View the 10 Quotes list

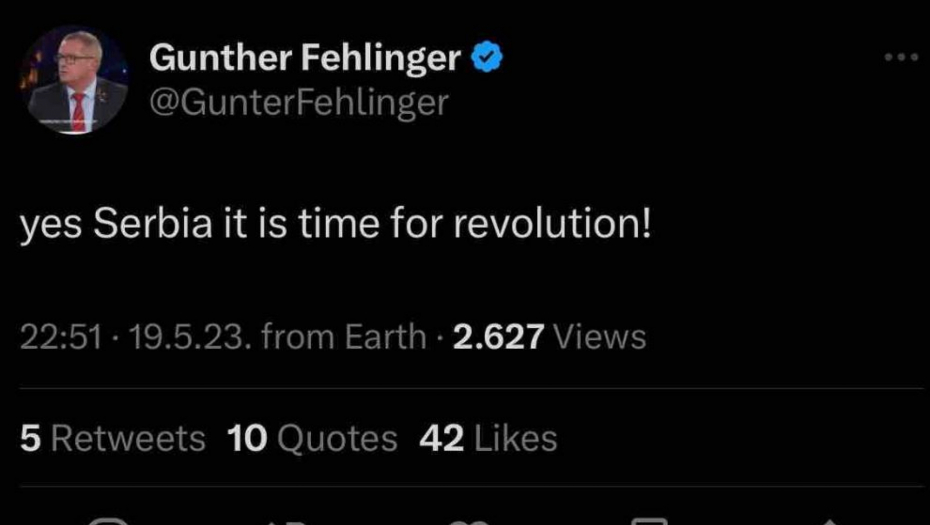coord(312,438)
